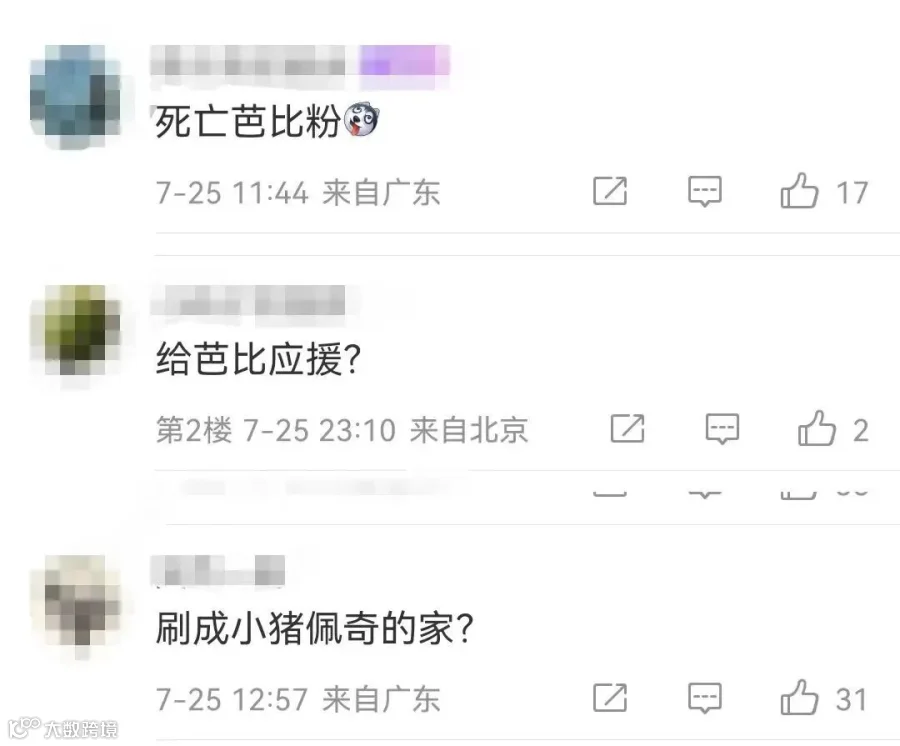Tap the share icon on 死亡芭比粉 comment

click(610, 191)
